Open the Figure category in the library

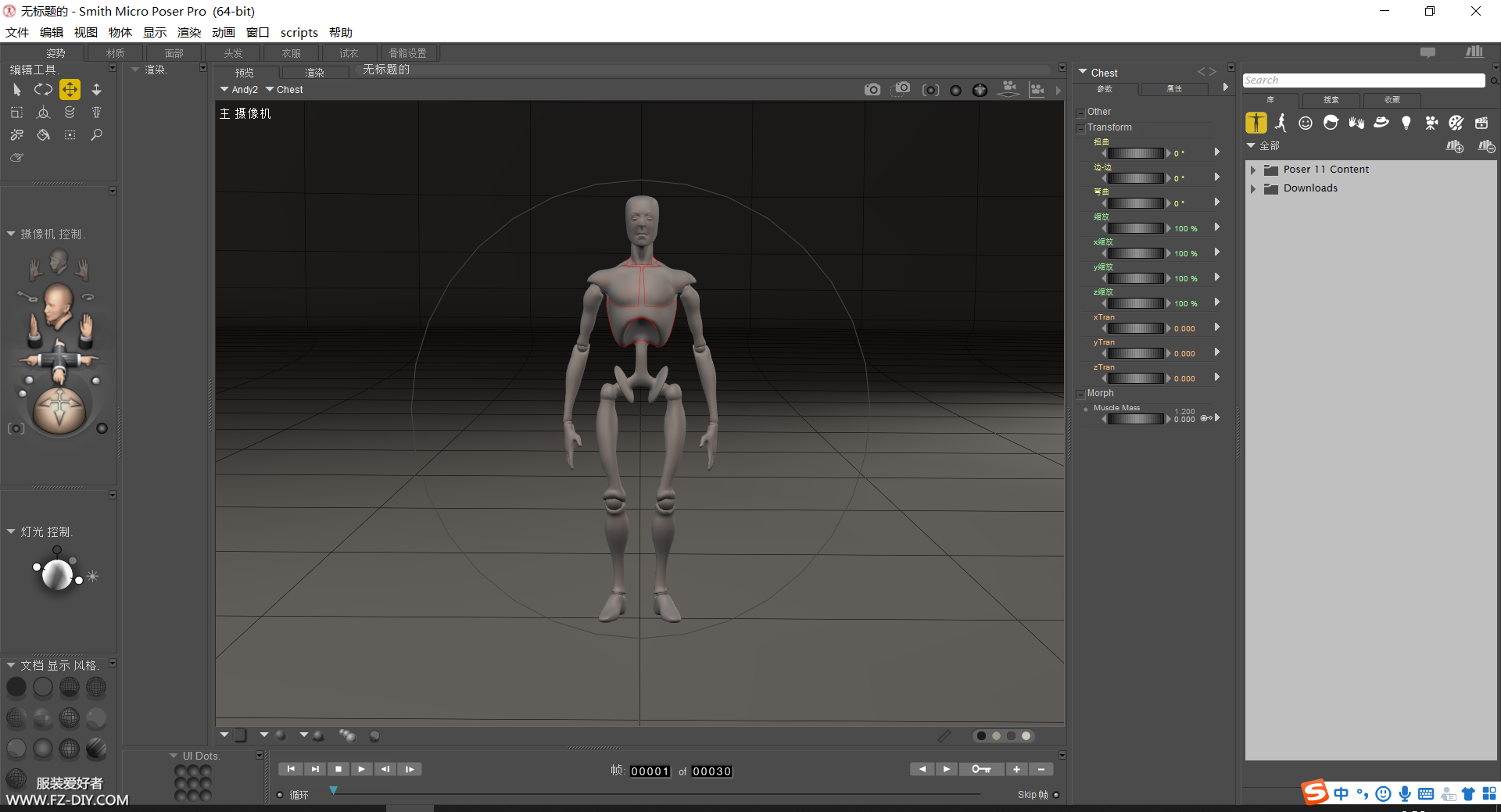1256,123
